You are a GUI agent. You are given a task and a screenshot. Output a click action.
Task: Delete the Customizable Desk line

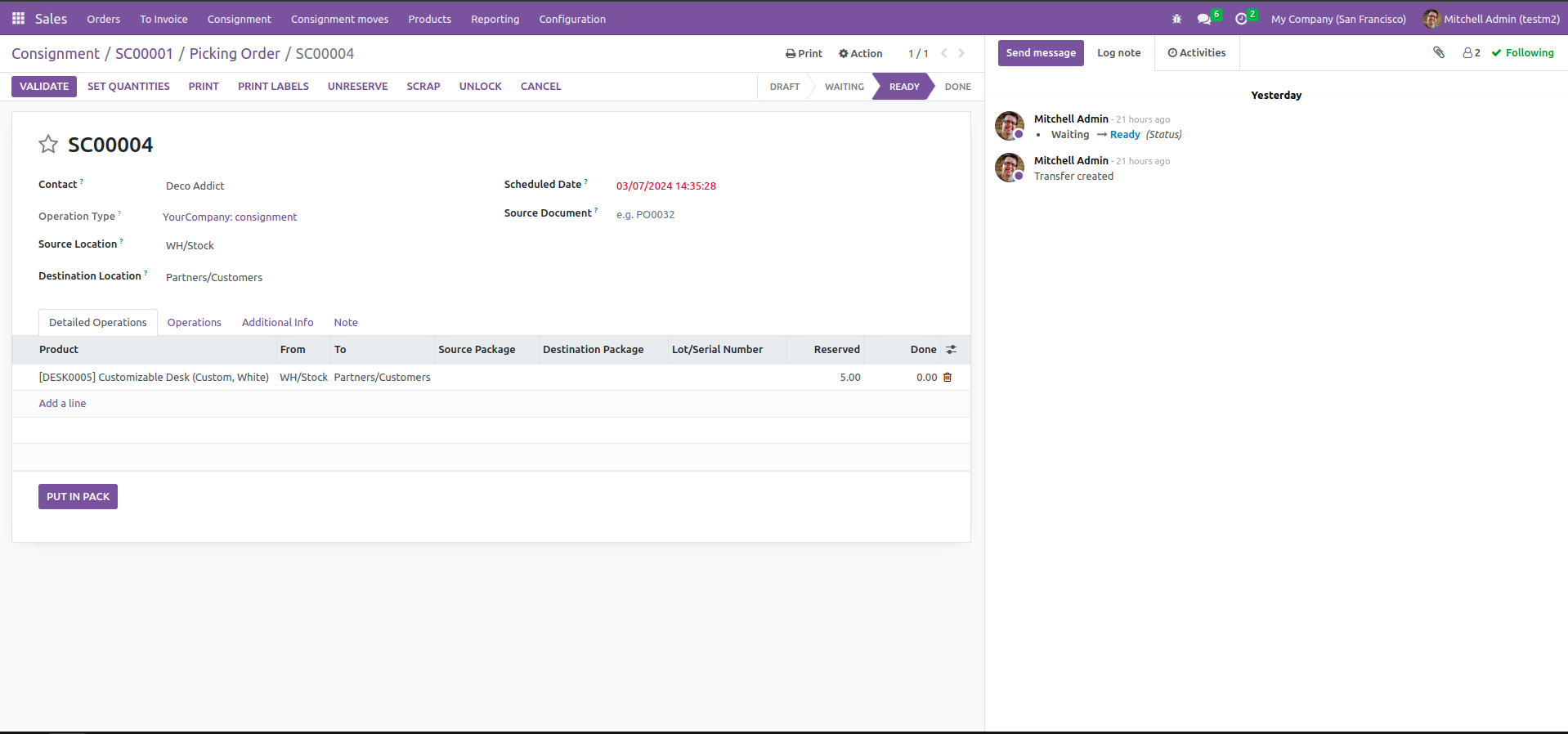(948, 377)
